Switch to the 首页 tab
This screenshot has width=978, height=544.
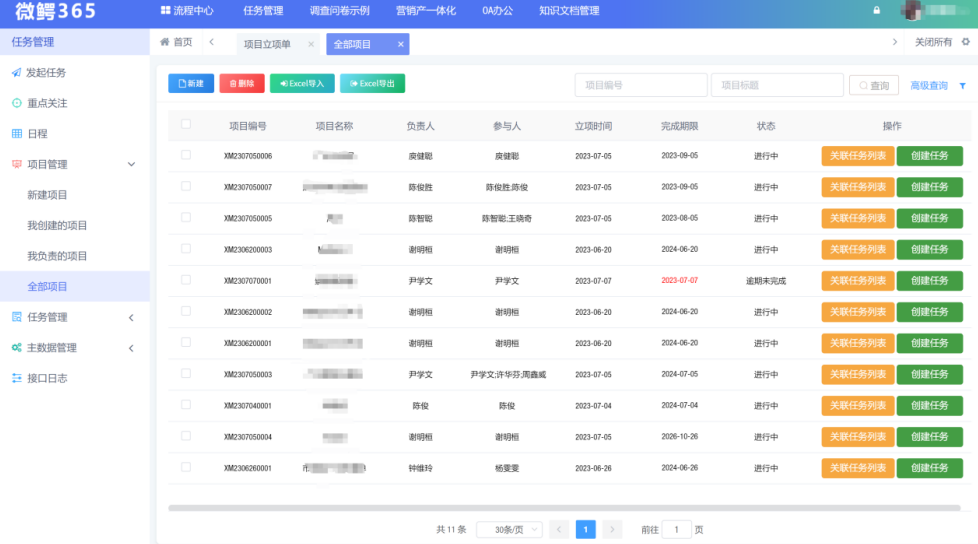click(x=176, y=43)
